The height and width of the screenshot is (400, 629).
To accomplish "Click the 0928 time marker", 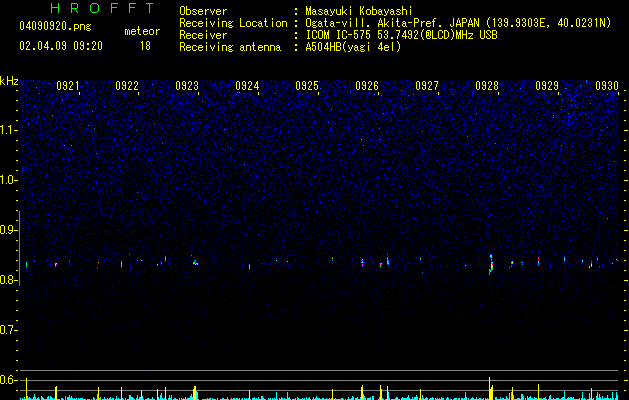I will (487, 86).
